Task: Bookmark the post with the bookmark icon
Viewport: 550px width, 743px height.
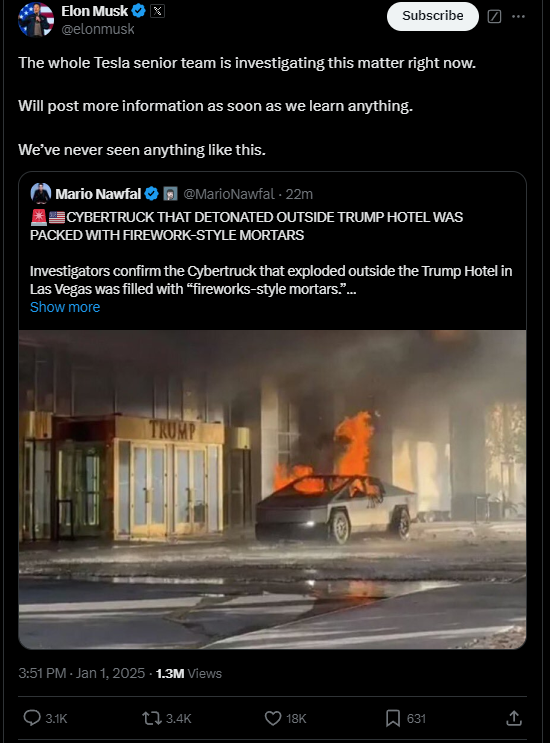Action: [393, 718]
